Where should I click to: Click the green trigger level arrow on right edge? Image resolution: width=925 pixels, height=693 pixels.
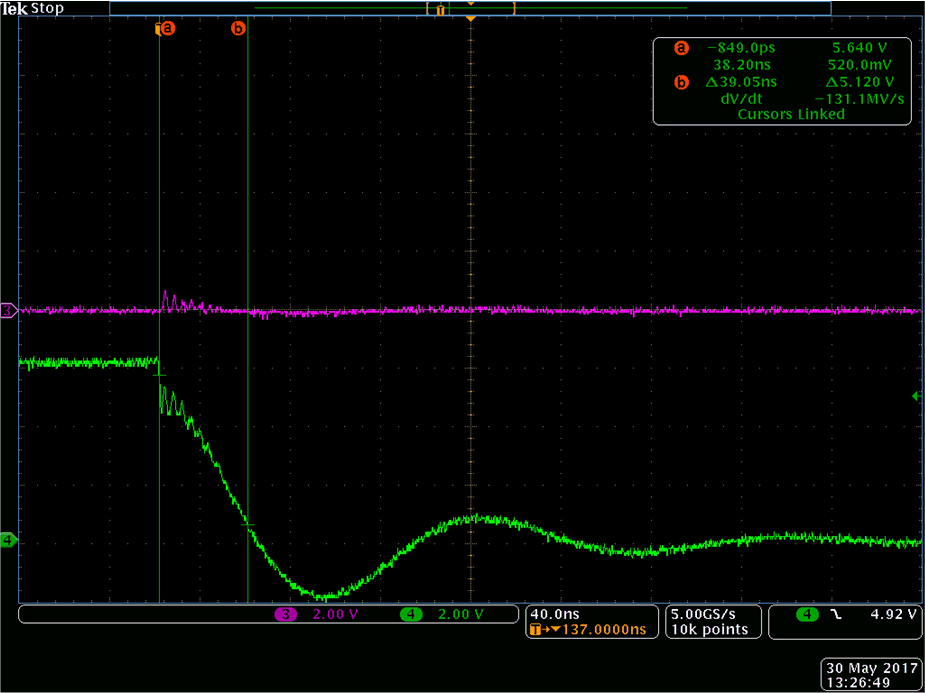[x=916, y=397]
